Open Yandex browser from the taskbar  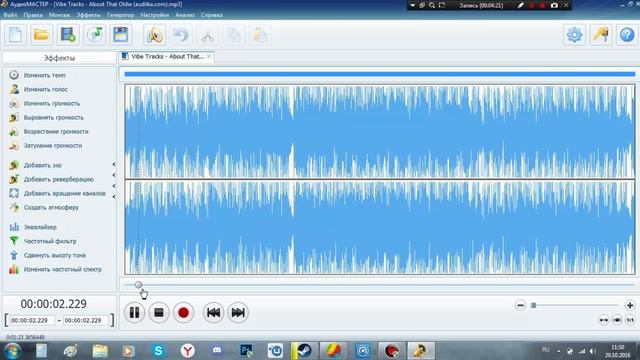[187, 351]
